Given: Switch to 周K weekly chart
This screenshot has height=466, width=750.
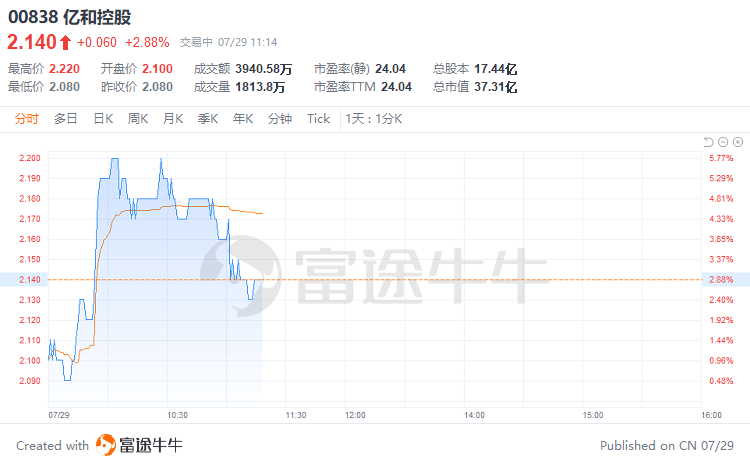Looking at the screenshot, I should point(138,118).
